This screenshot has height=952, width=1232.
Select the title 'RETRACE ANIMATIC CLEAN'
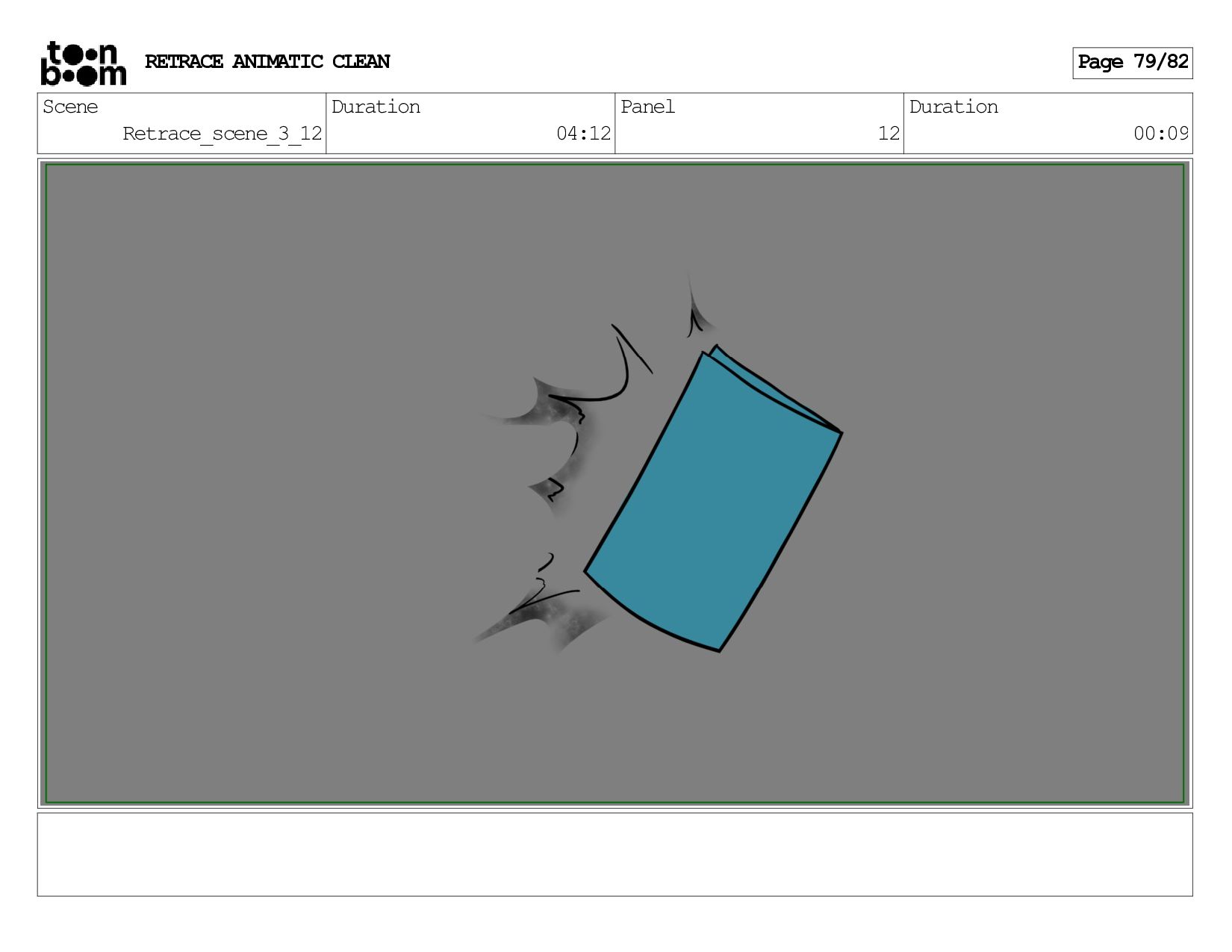267,62
